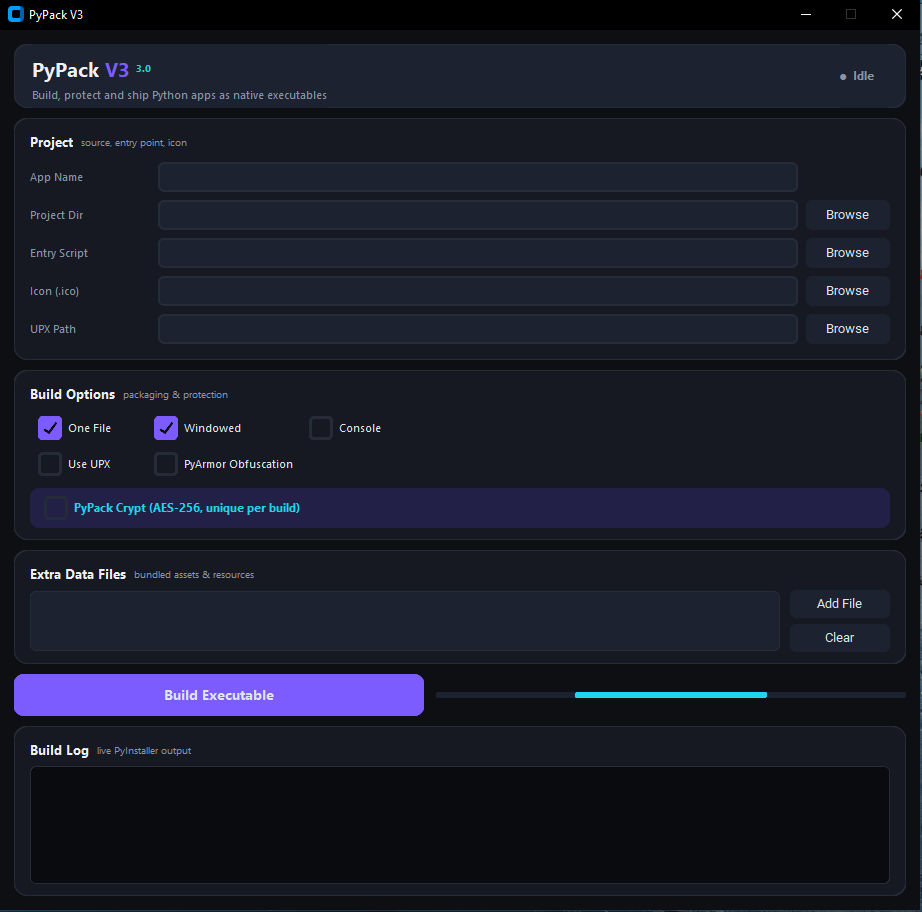Click the 'Idle' status text
Image resolution: width=922 pixels, height=912 pixels.
[x=863, y=76]
